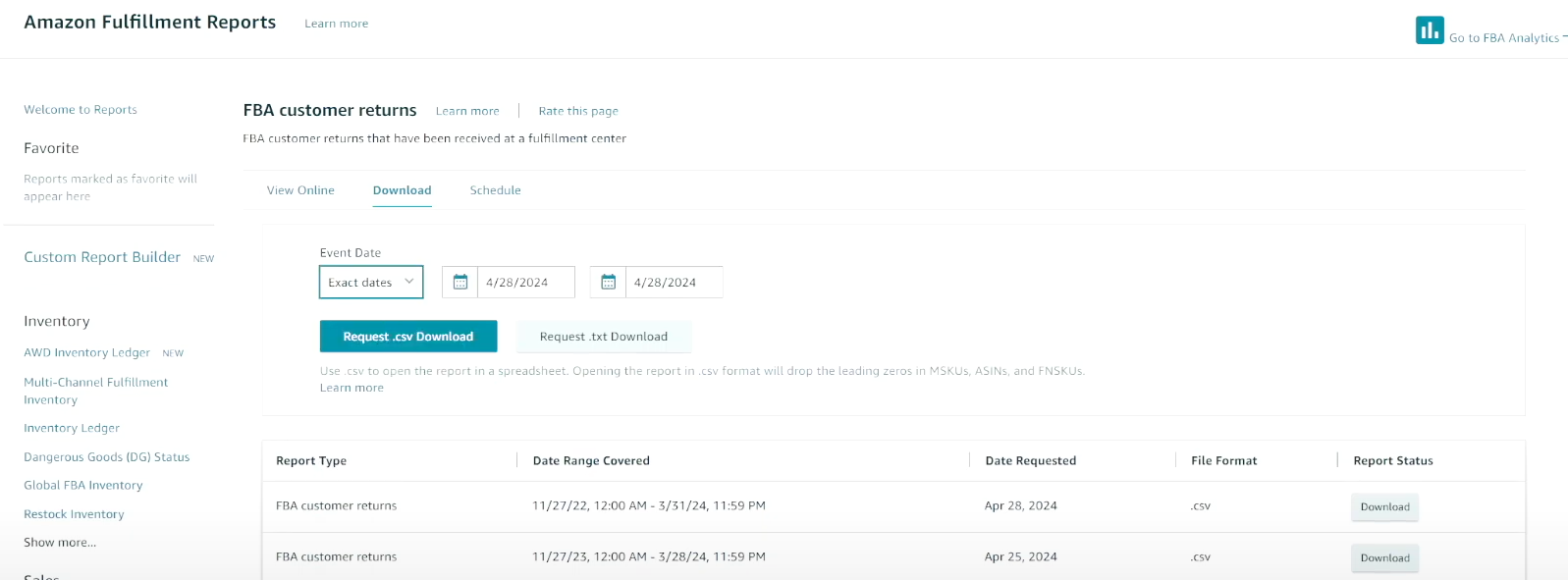Open Learn more next to Amazon Fulfillment Reports

337,24
